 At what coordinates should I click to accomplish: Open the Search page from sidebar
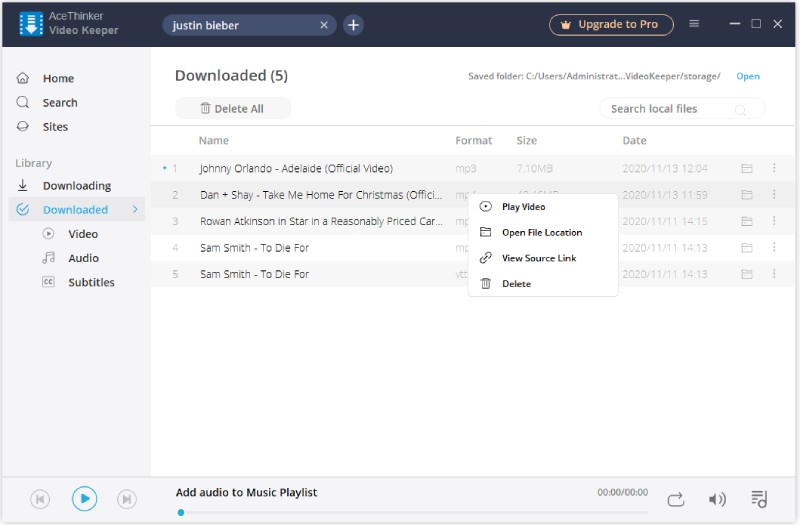coord(60,103)
